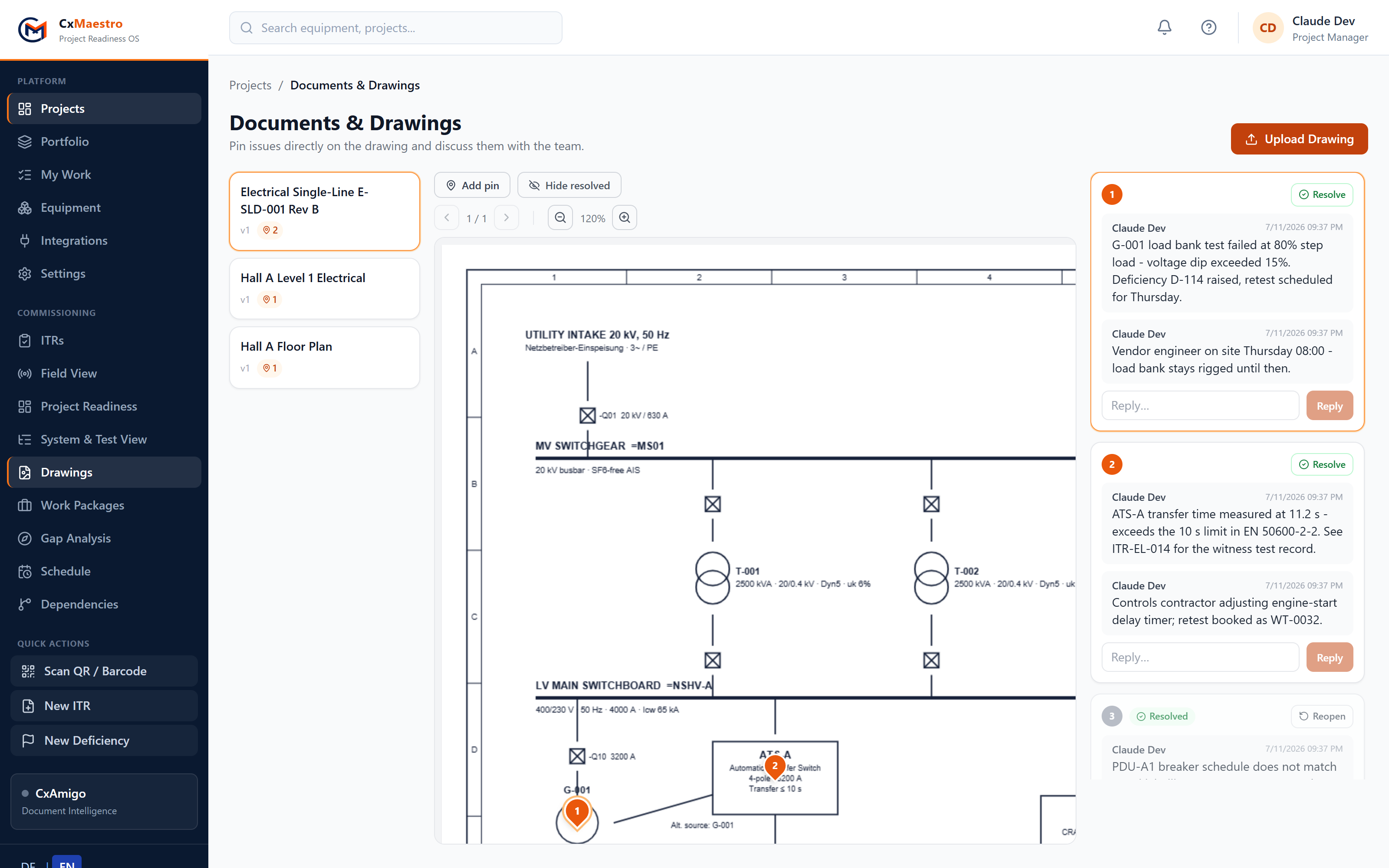This screenshot has width=1389, height=868.
Task: Select Hall A Floor Plan drawing
Action: click(324, 357)
